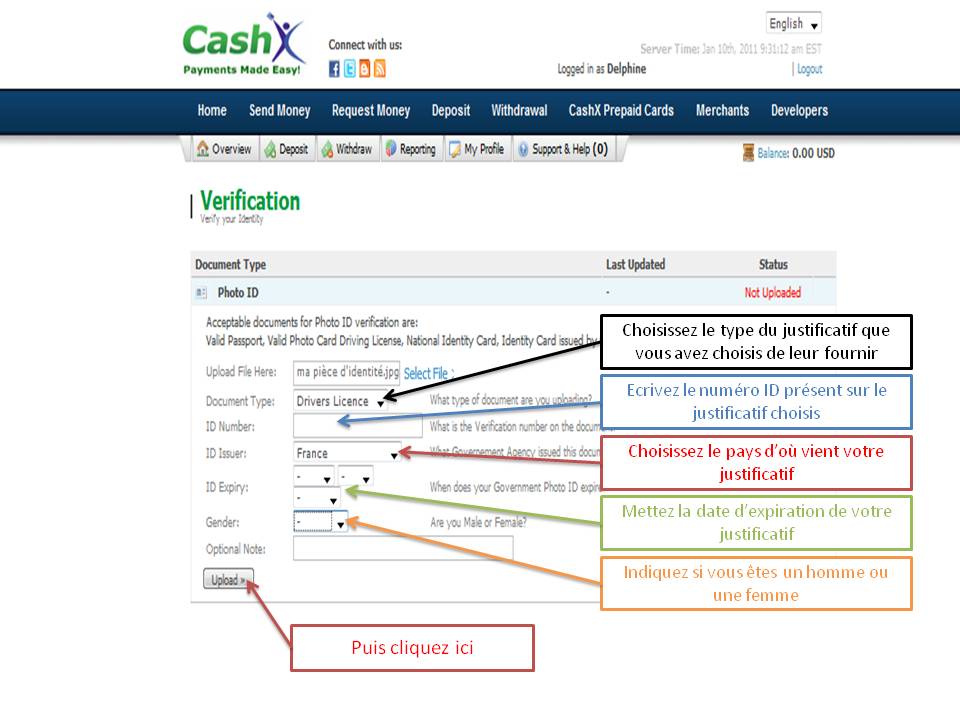Click the Not Uploaded status text
Image resolution: width=960 pixels, height=720 pixels.
click(x=773, y=293)
